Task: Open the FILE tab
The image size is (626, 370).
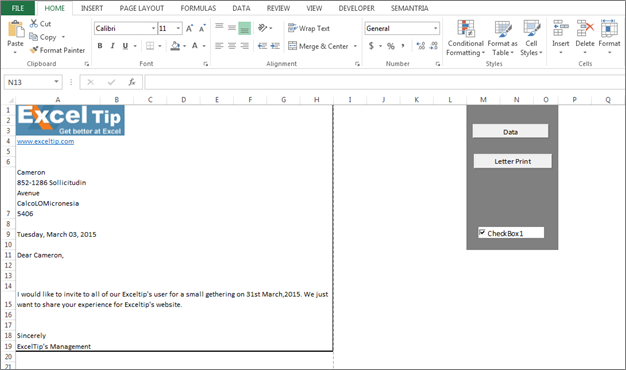Action: point(18,8)
